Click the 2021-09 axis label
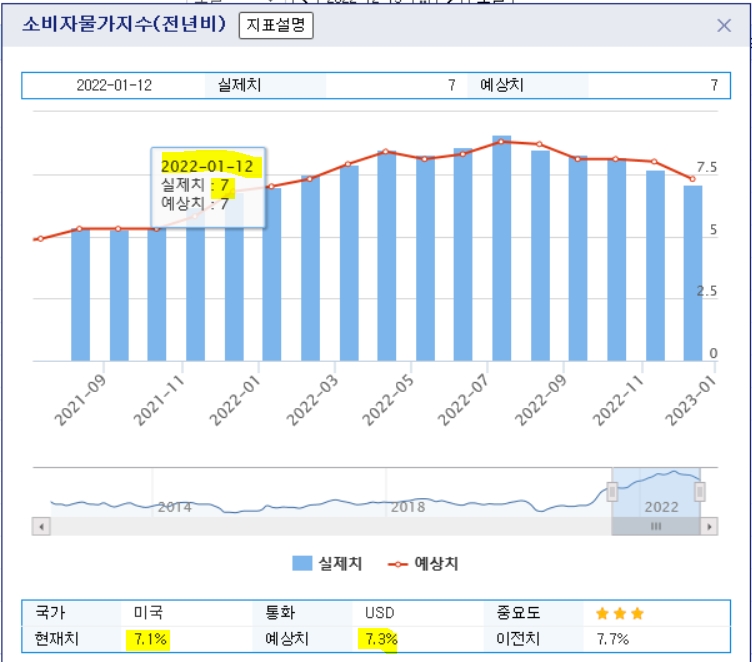Screen dimensions: 752x662 80,401
